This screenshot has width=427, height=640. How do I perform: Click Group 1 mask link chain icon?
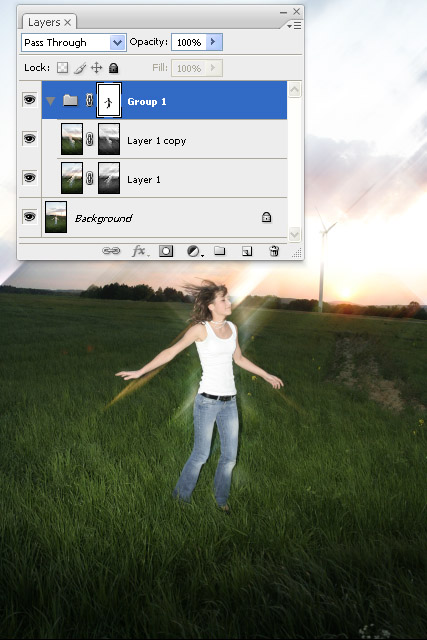coord(89,100)
